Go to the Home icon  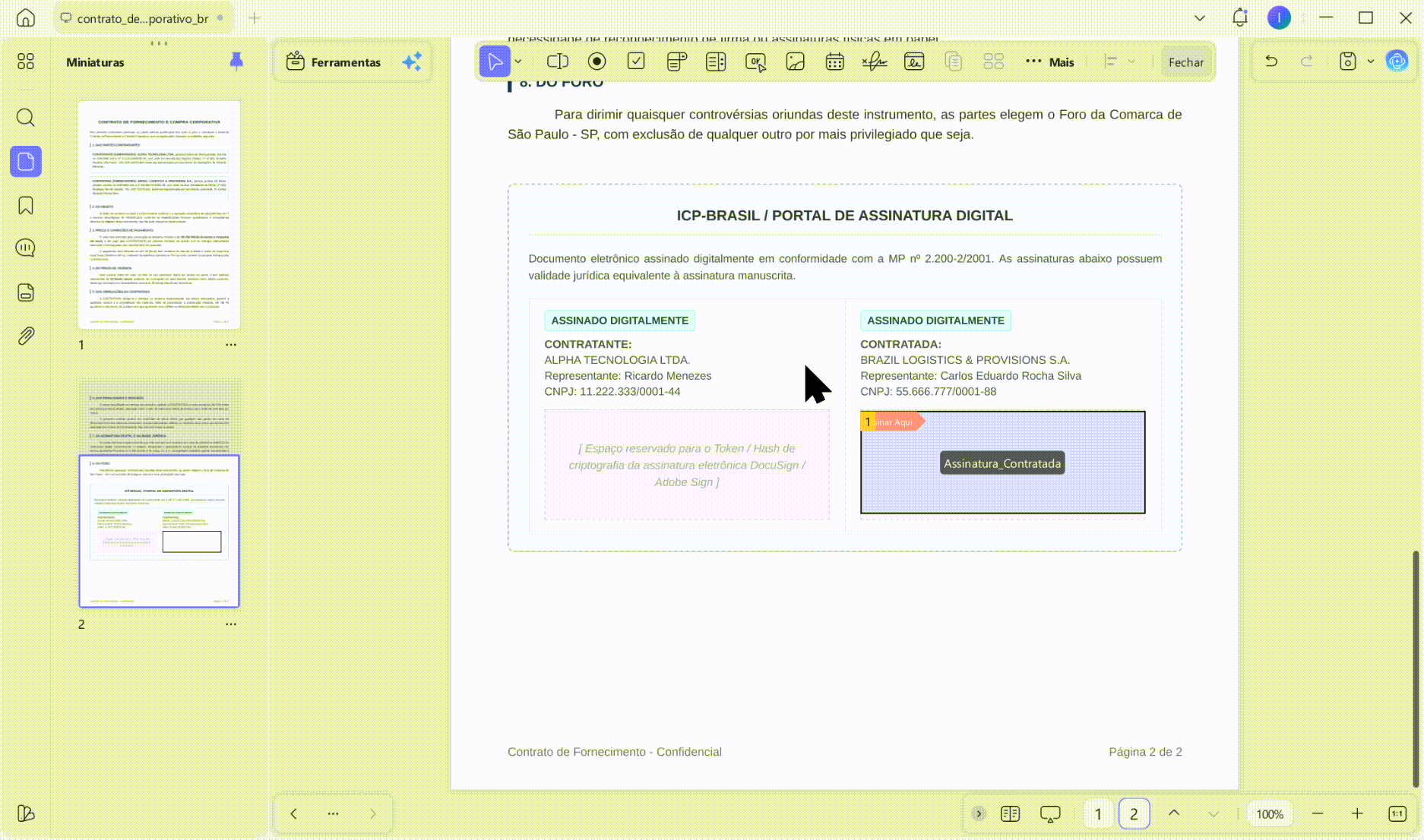click(26, 17)
